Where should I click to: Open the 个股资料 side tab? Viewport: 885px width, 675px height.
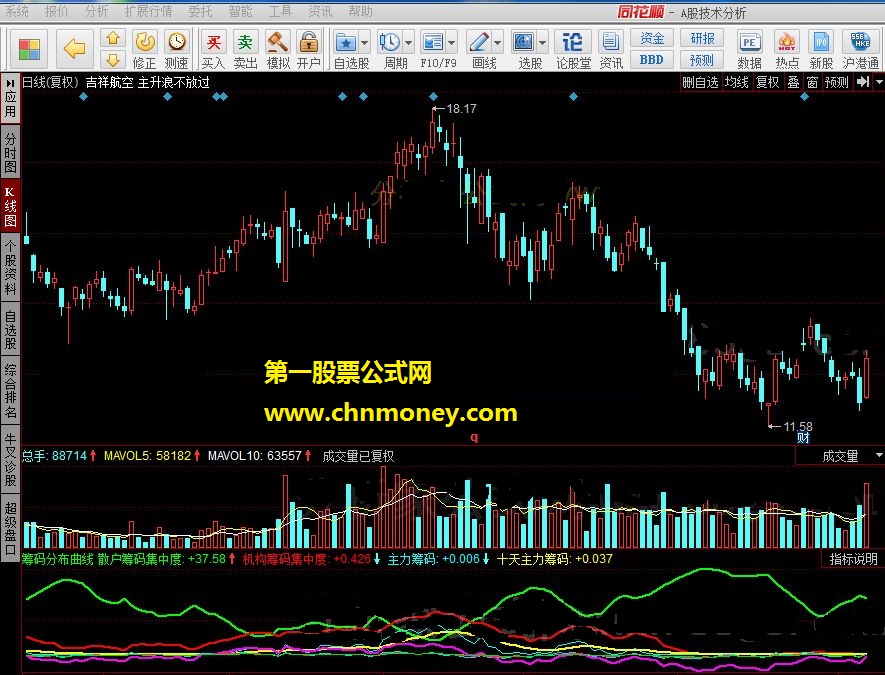(10, 267)
